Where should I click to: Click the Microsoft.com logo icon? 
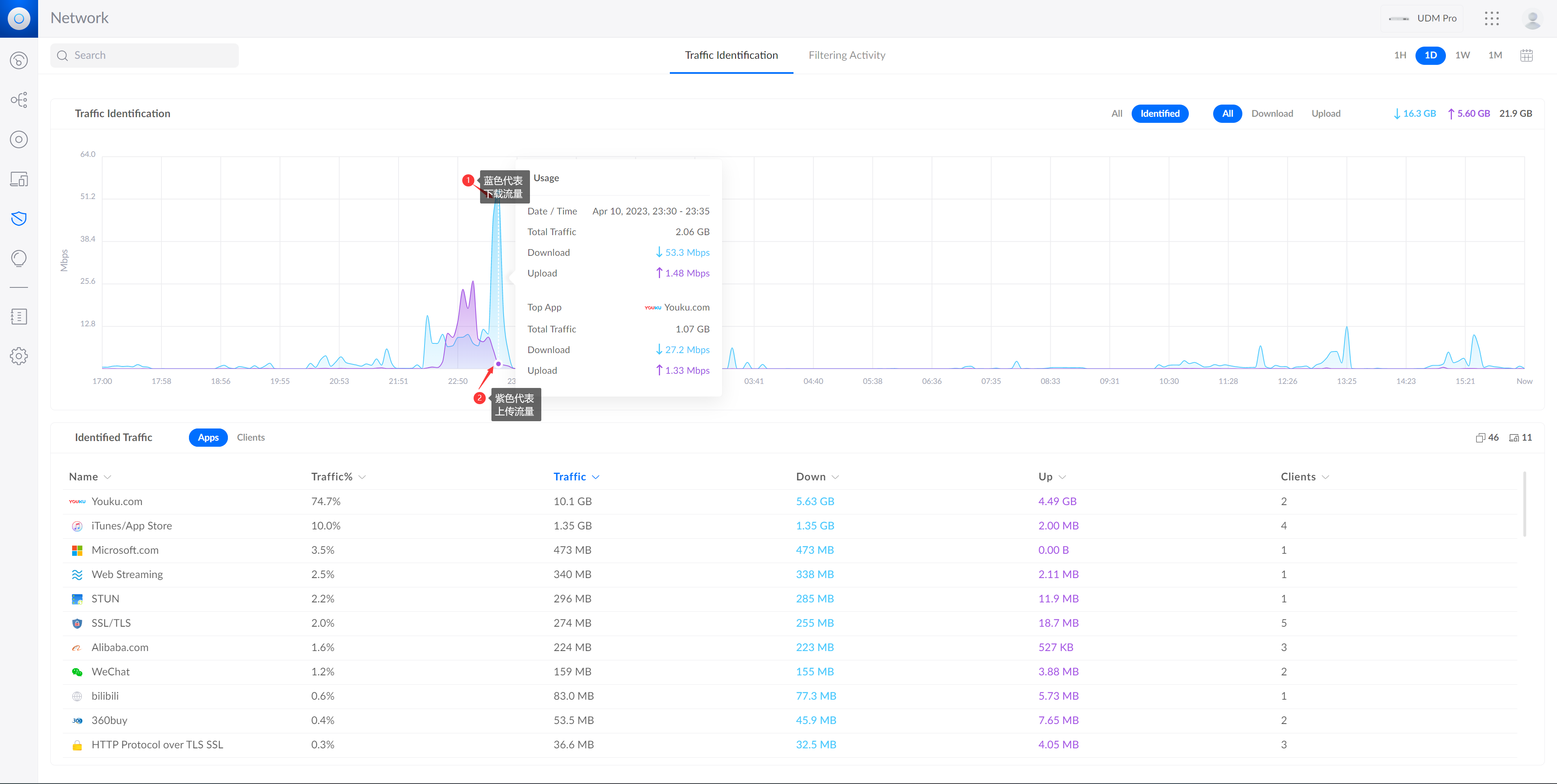[77, 550]
